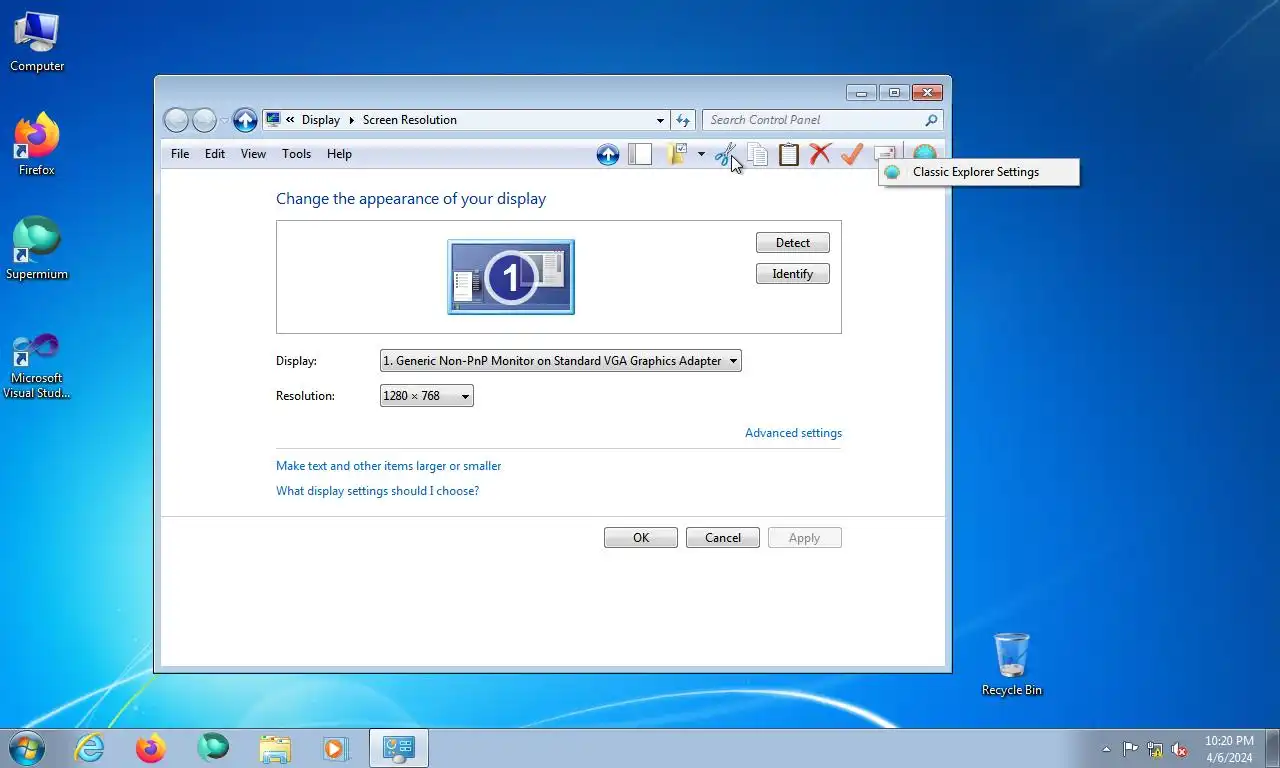Screen dimensions: 1280x768
Task: Click the muted volume tray icon
Action: point(1180,749)
